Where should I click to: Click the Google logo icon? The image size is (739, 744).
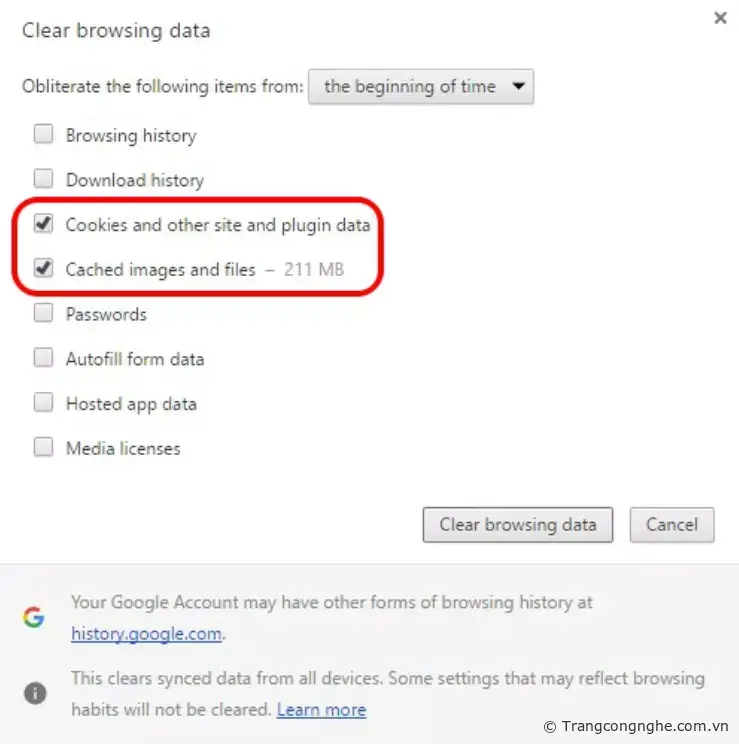pos(34,617)
